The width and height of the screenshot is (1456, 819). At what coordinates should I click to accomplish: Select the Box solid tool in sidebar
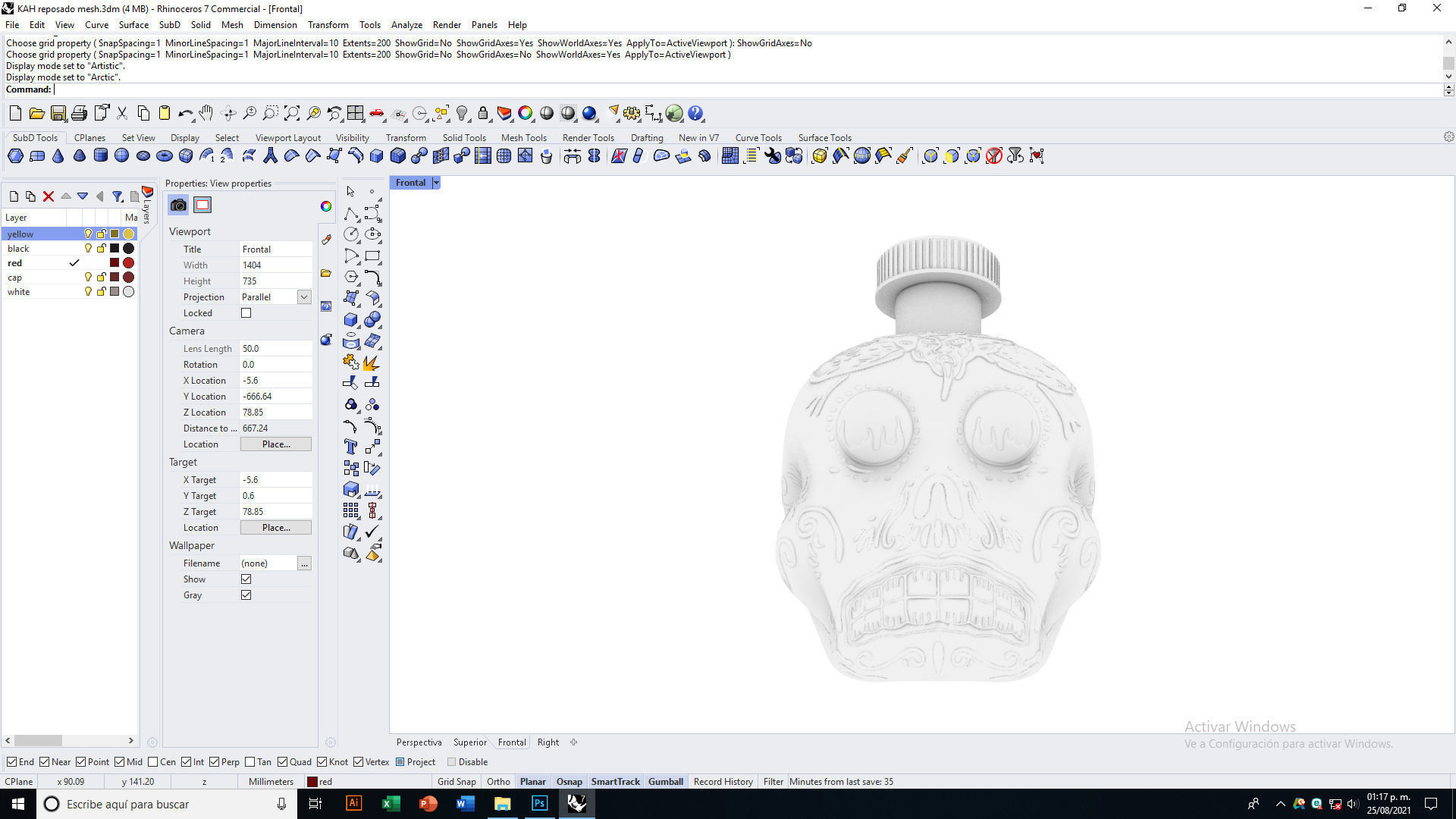(x=350, y=319)
